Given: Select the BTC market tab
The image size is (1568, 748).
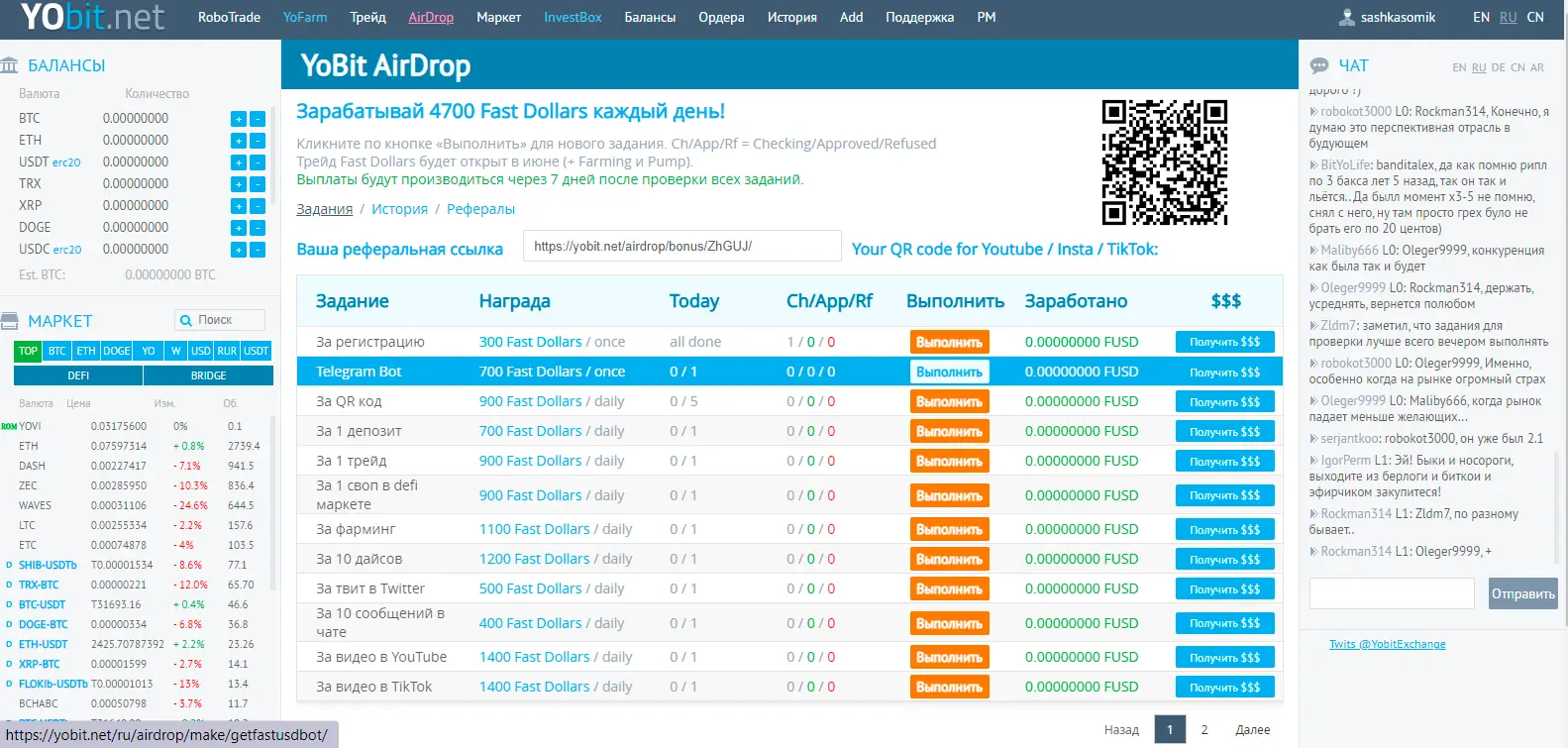Looking at the screenshot, I should click(x=57, y=351).
